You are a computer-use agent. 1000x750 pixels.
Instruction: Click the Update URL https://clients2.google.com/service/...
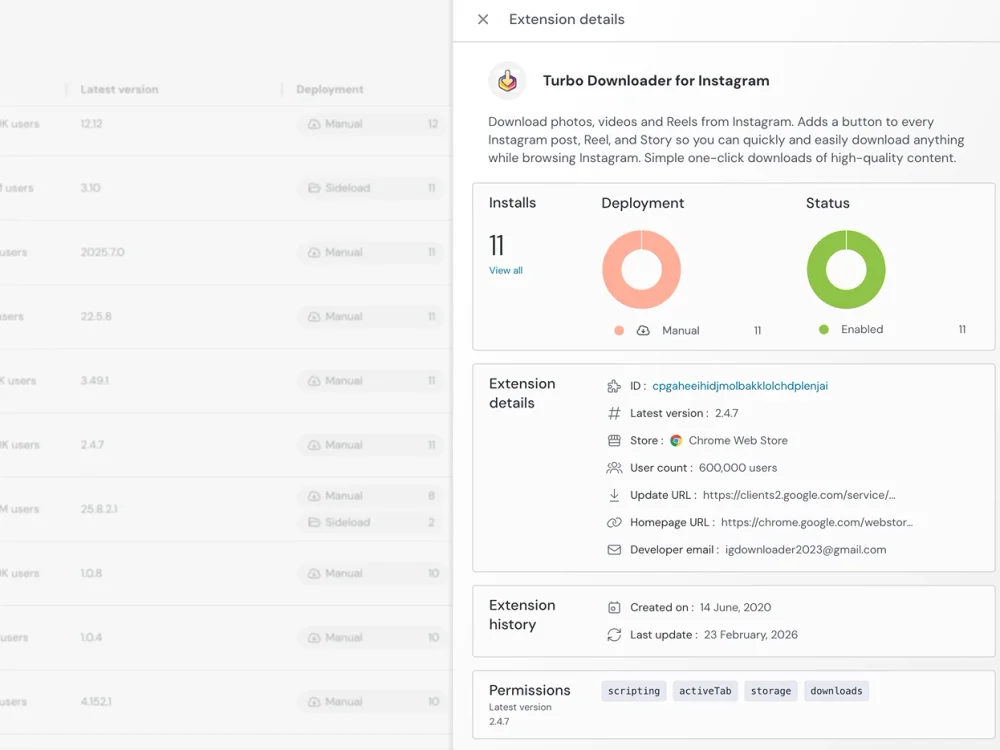(x=799, y=495)
